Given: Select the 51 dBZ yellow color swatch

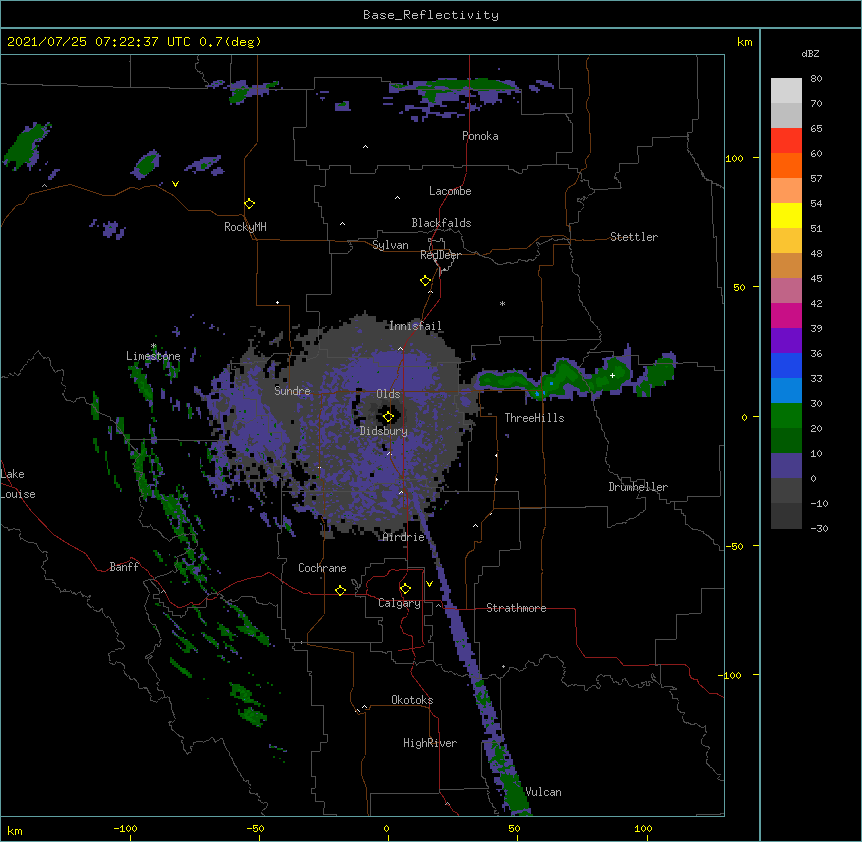Looking at the screenshot, I should [x=786, y=215].
